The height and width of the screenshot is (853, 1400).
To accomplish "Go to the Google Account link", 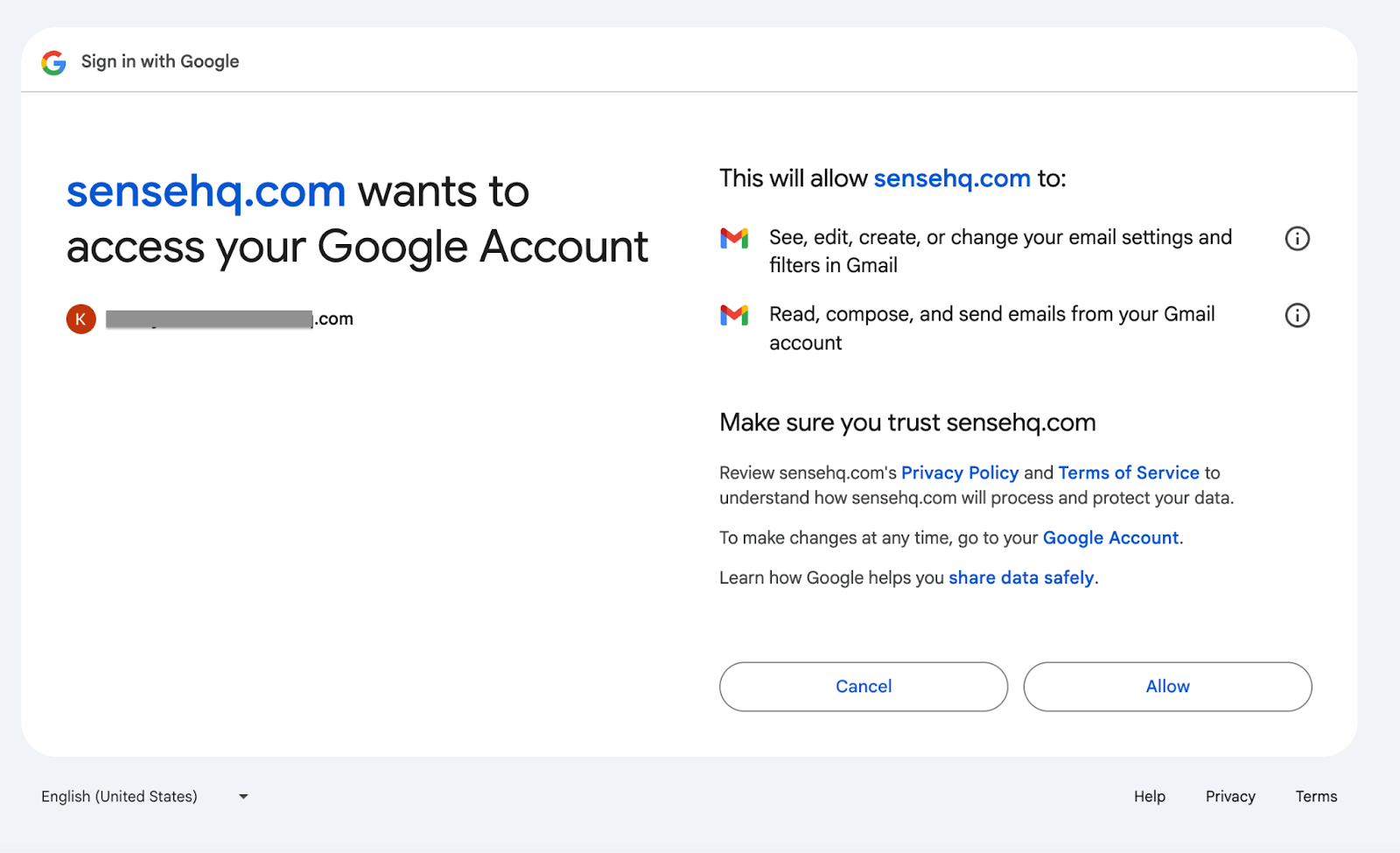I will 1110,538.
